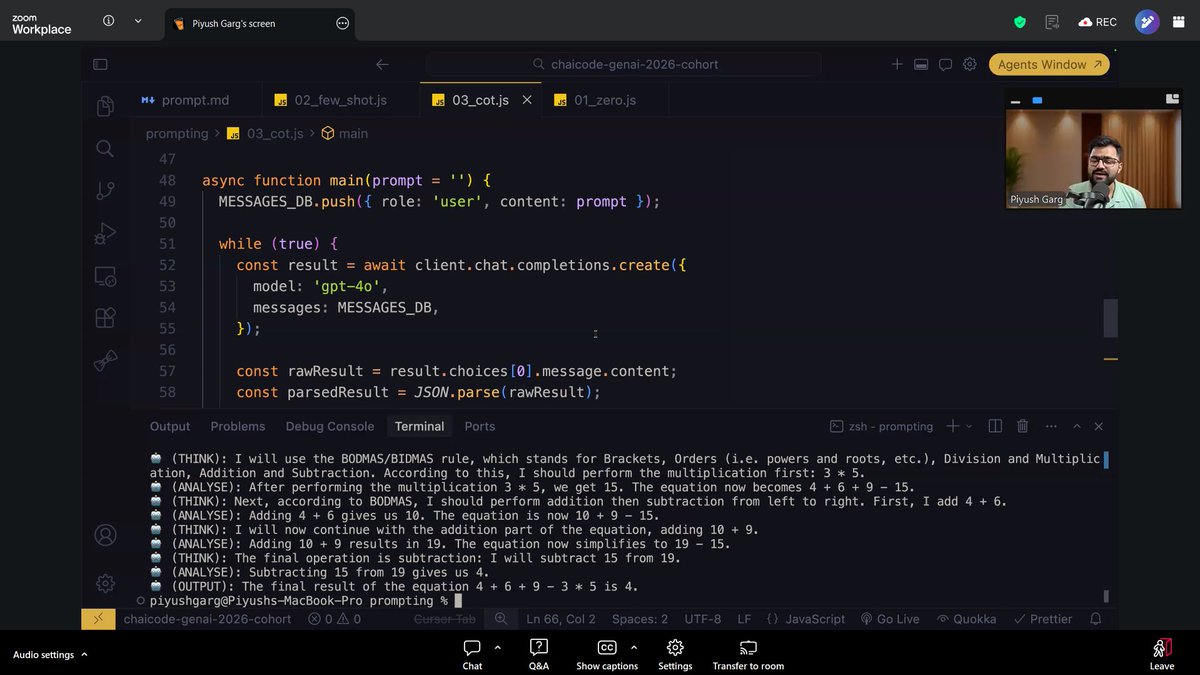Toggle the primary sidebar icon in the title bar
This screenshot has width=1200, height=675.
[x=100, y=64]
